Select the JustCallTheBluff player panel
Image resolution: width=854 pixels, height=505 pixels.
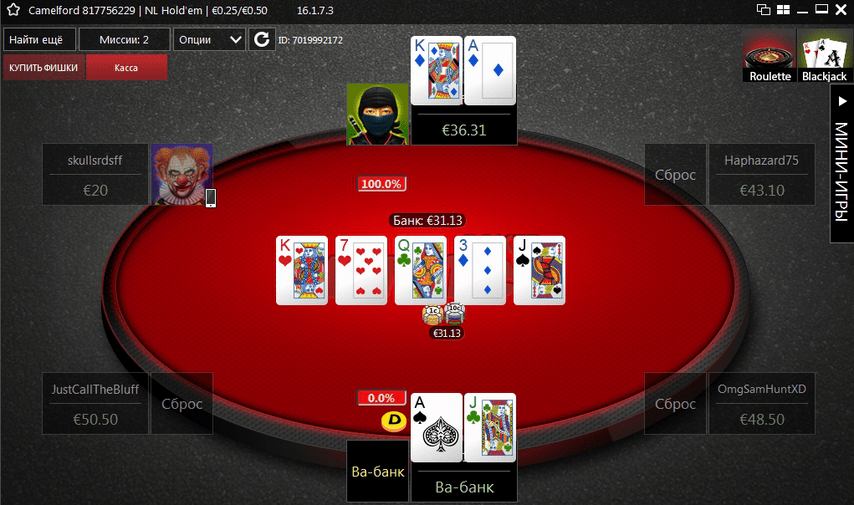(x=95, y=404)
